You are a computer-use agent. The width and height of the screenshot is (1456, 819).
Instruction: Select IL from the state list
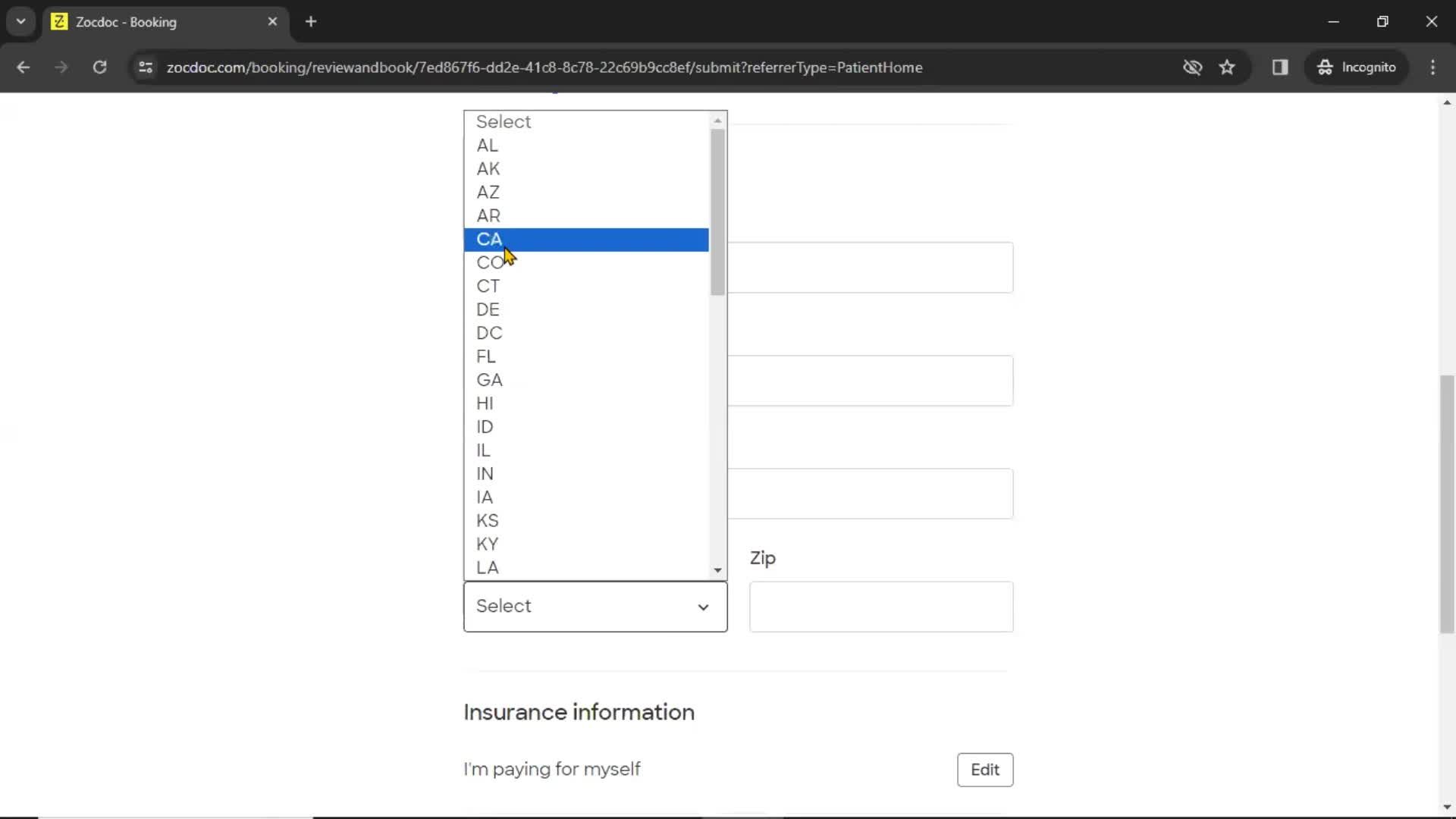click(x=586, y=450)
